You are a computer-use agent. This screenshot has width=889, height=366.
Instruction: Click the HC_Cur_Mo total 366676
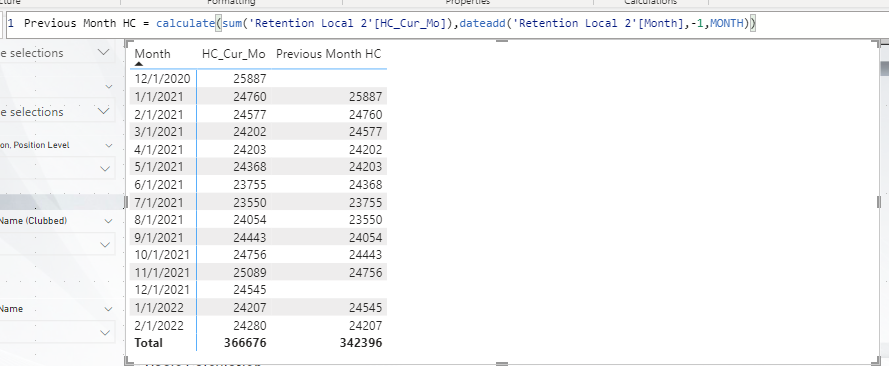pos(245,343)
